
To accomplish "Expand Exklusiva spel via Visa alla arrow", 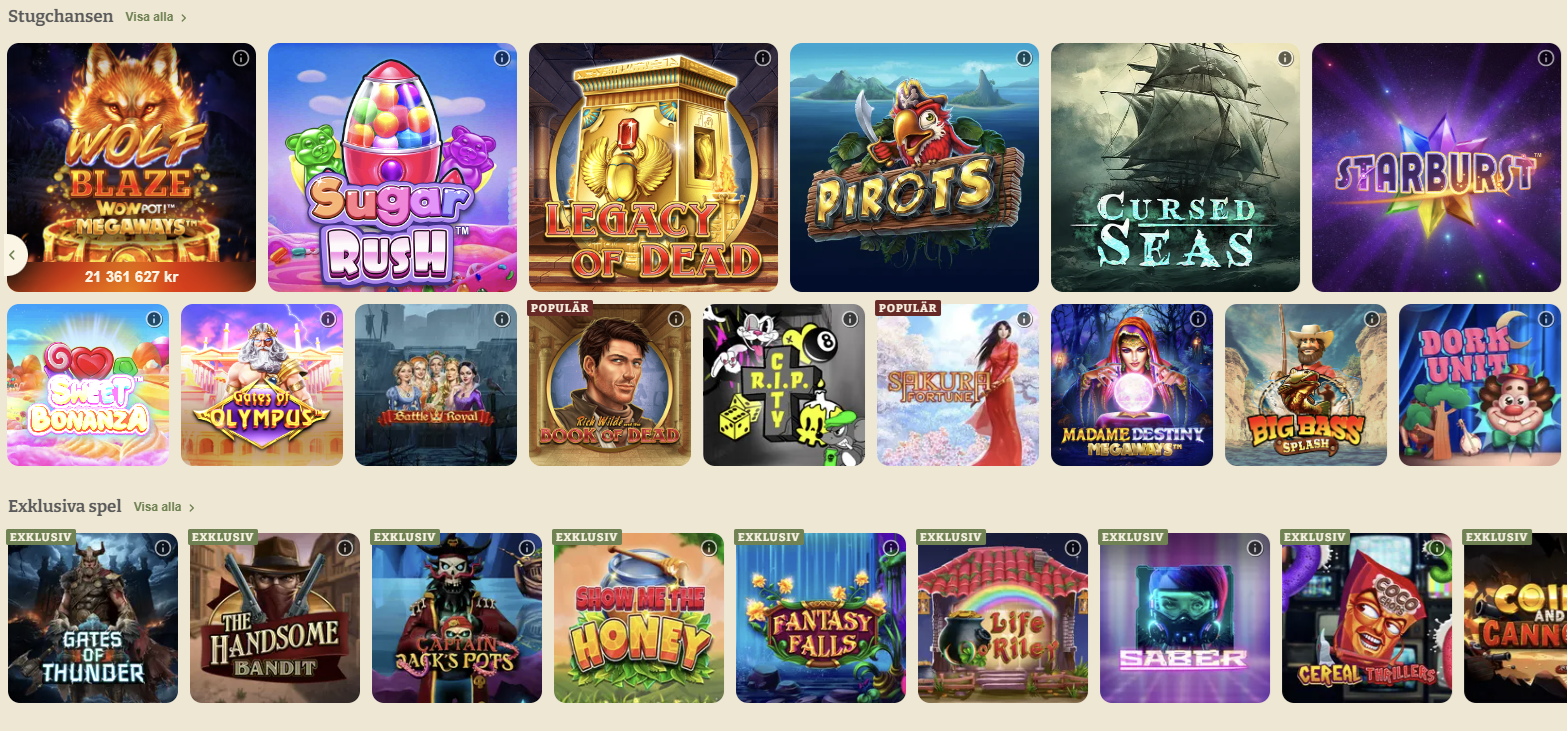I will (x=192, y=508).
